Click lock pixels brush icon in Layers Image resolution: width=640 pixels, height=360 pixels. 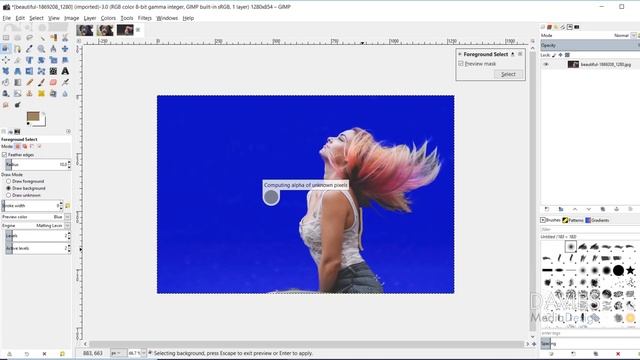pos(554,55)
